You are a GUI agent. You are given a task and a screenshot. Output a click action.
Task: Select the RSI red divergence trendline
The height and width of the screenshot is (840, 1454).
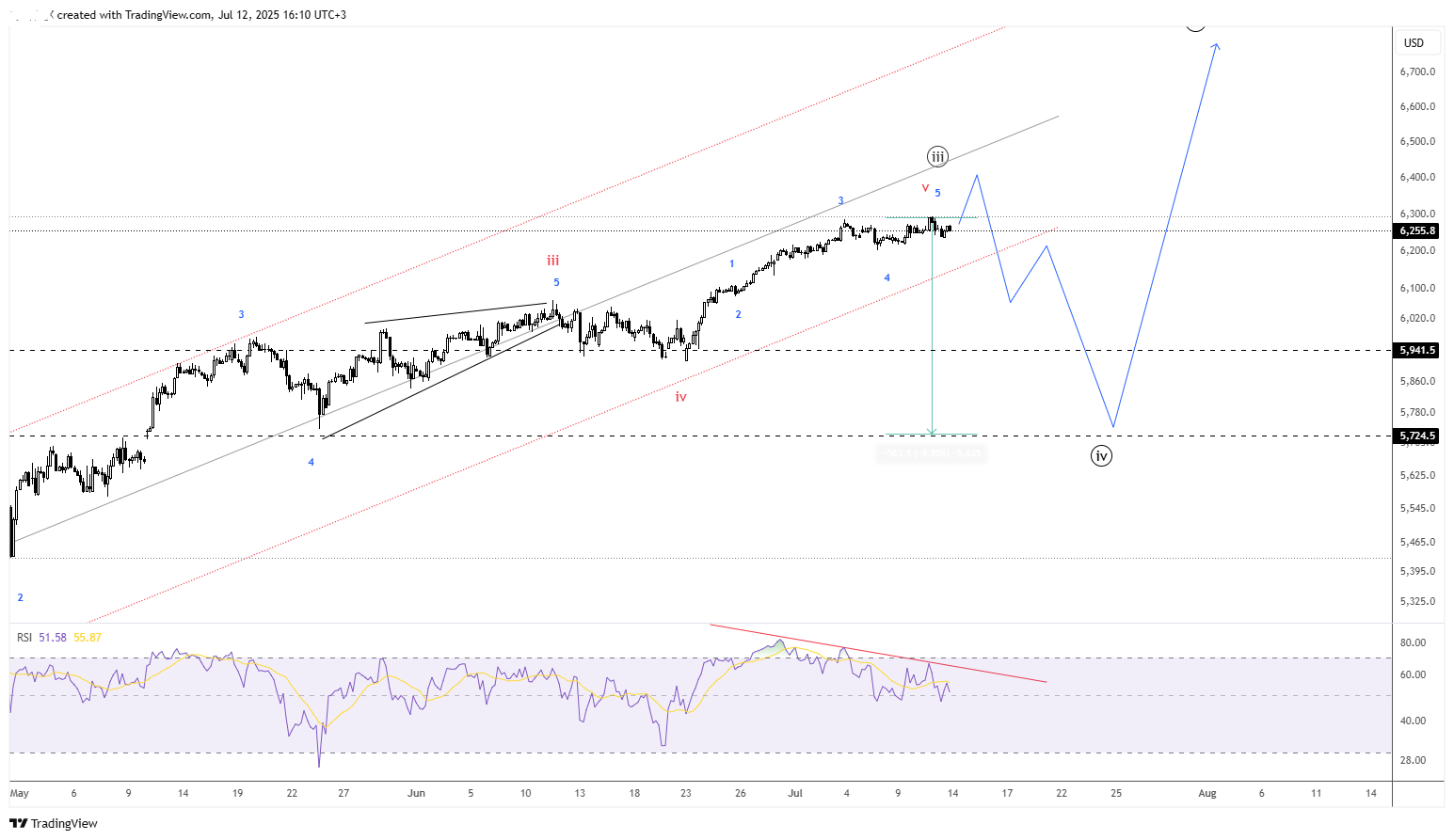point(878,653)
